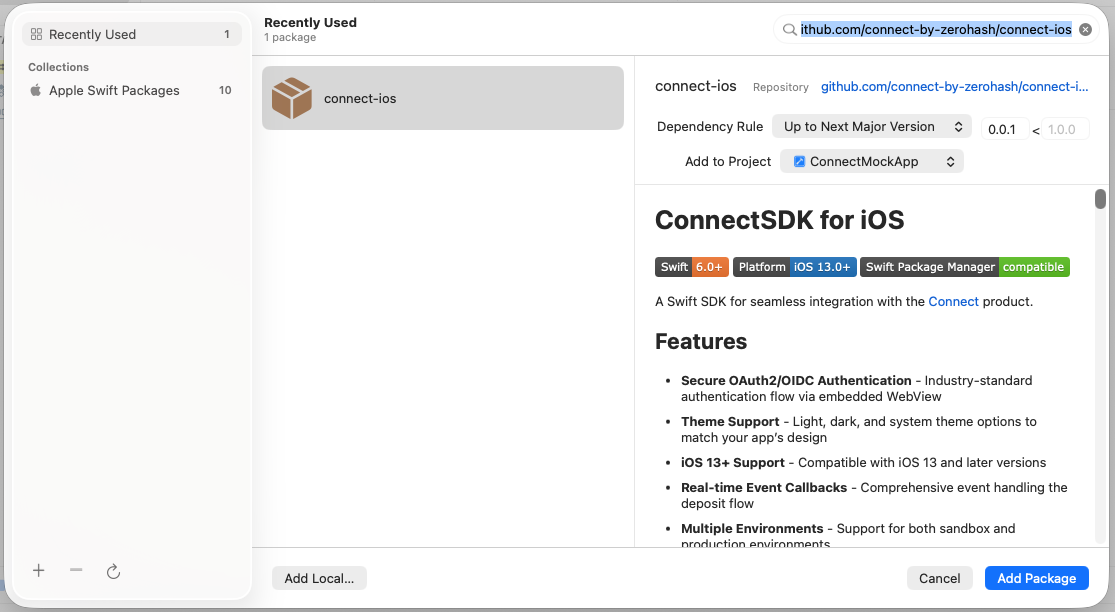Click the search magnifier icon
This screenshot has height=612, width=1115.
789,30
